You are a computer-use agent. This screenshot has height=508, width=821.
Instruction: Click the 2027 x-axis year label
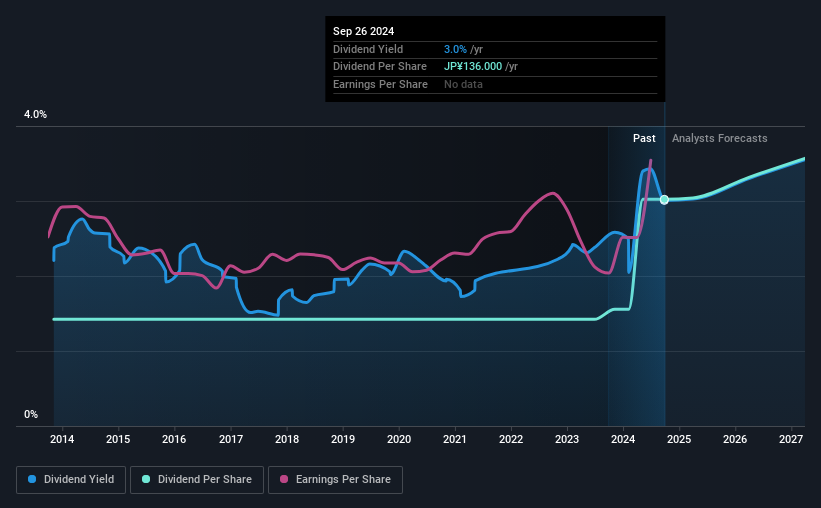point(791,439)
